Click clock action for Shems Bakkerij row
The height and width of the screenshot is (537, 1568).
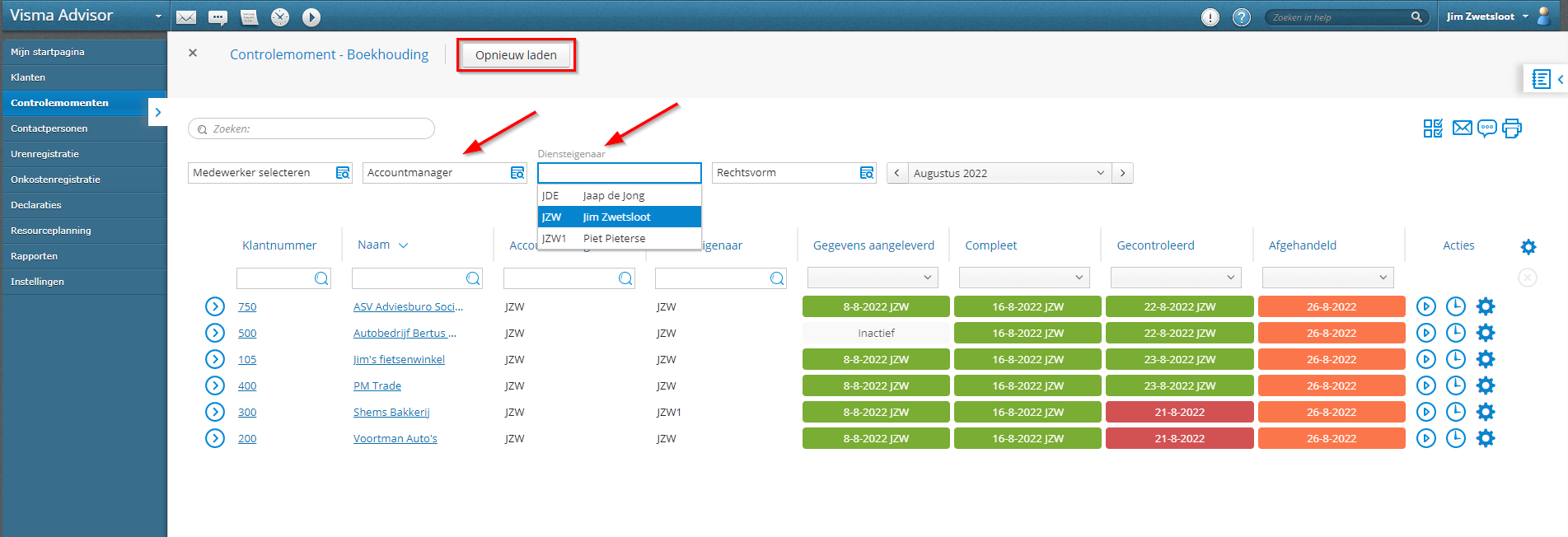pos(1456,412)
